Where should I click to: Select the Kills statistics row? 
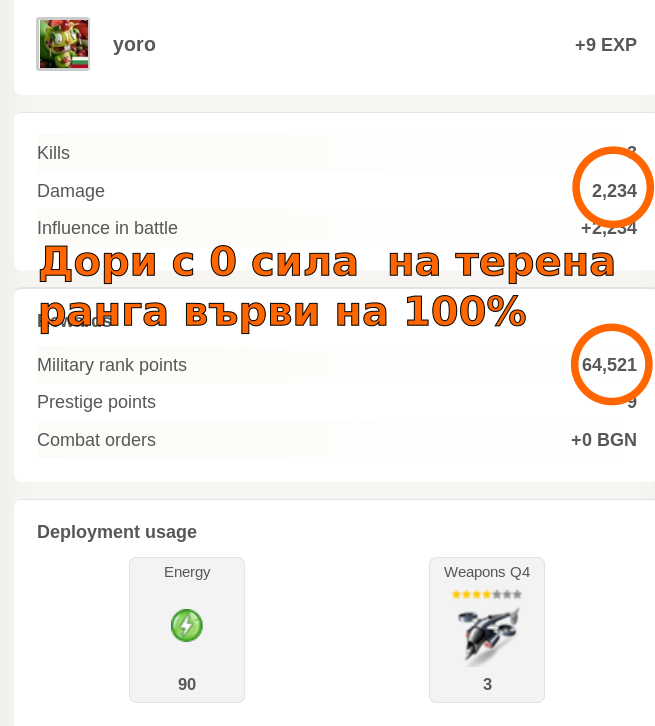[x=337, y=153]
